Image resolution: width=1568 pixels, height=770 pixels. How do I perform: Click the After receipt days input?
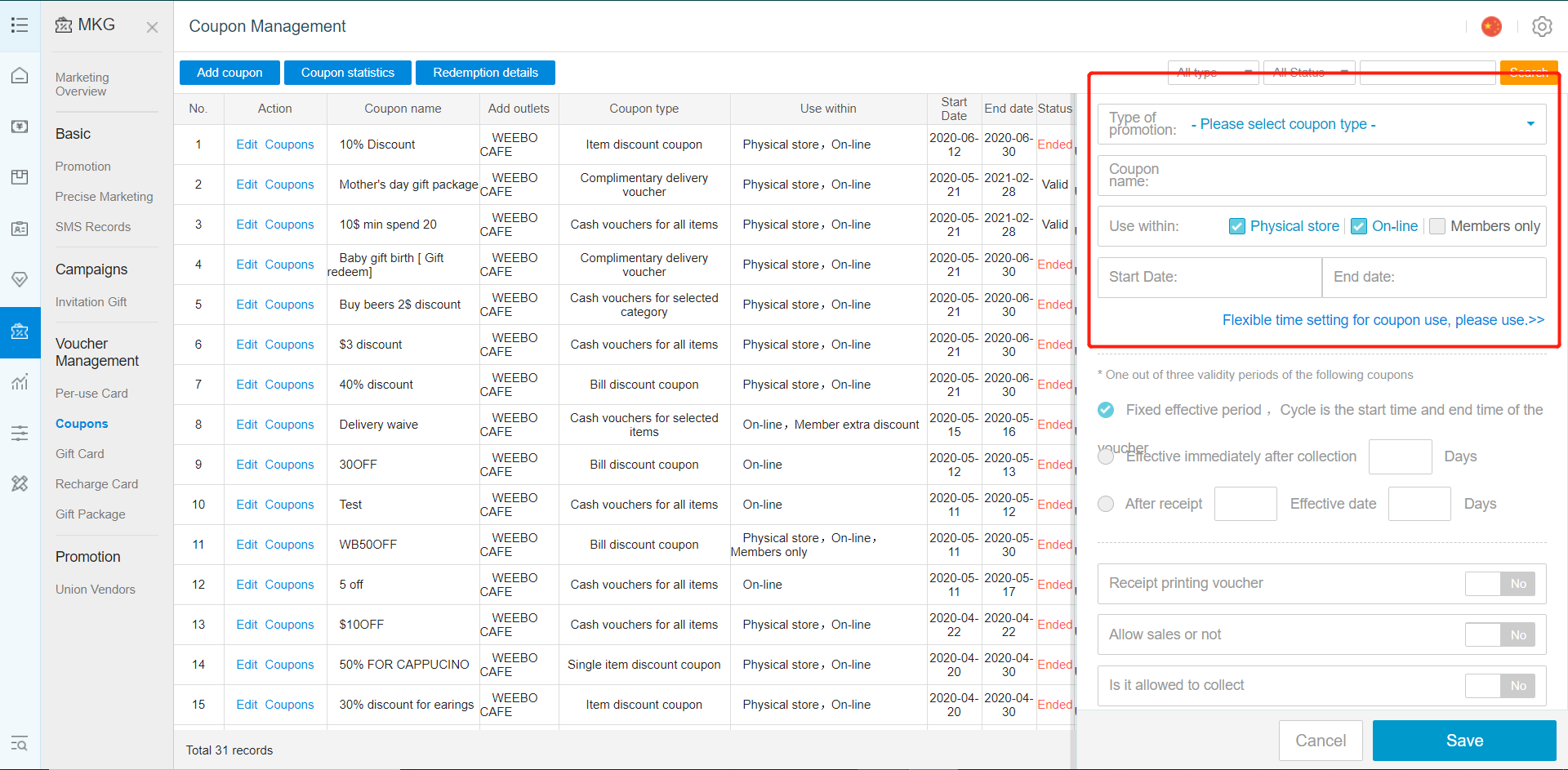[1245, 504]
